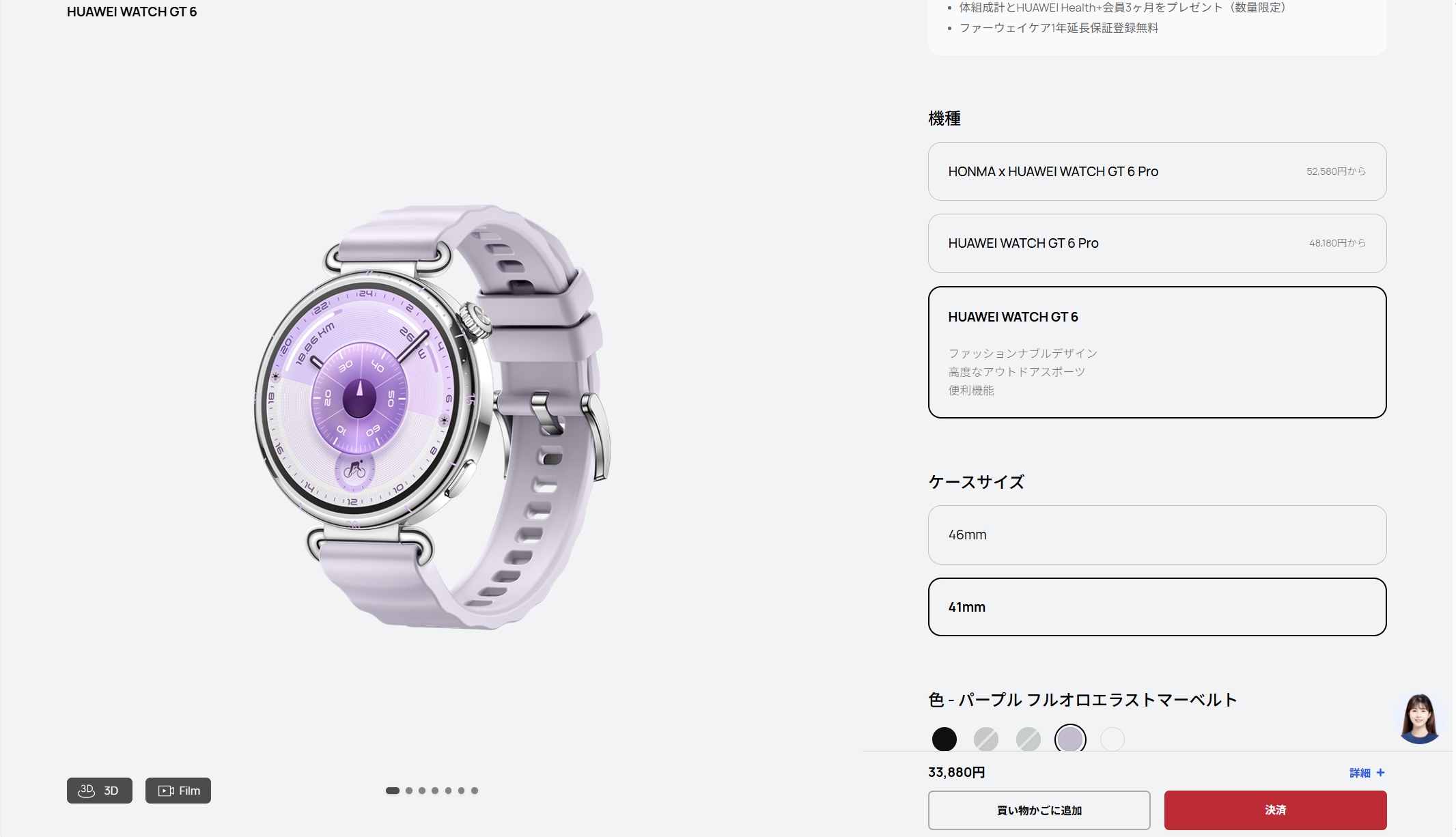Pick the unavailable green strikethrough swatch

(x=1028, y=739)
